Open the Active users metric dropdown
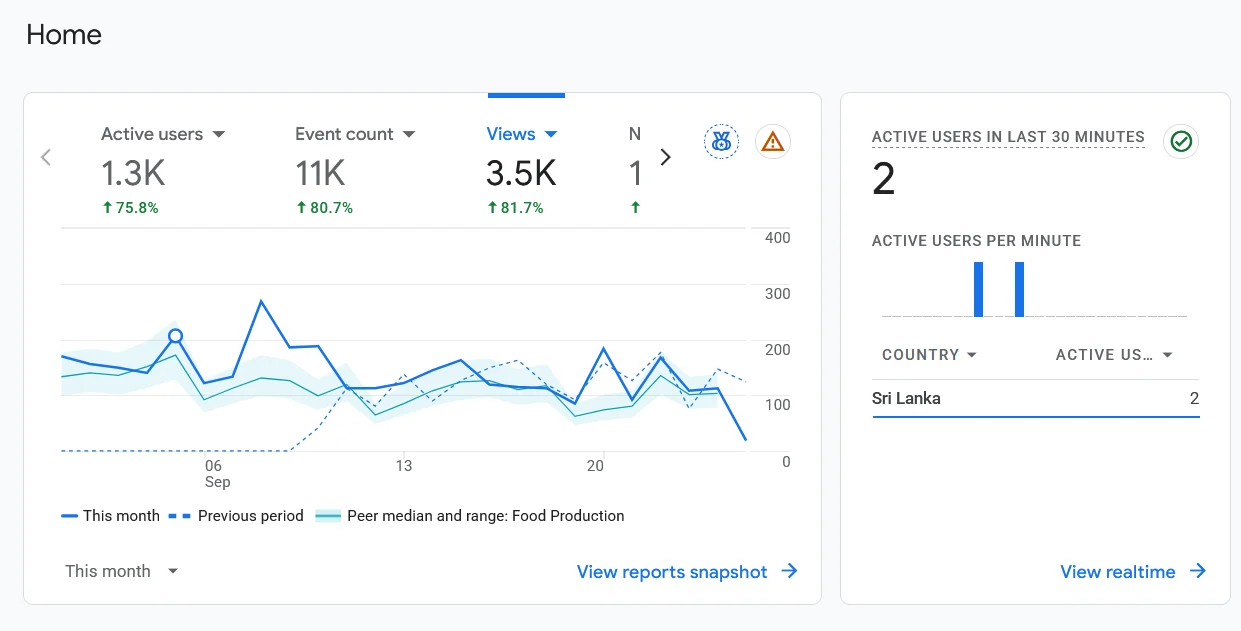This screenshot has width=1241, height=631. coord(219,134)
